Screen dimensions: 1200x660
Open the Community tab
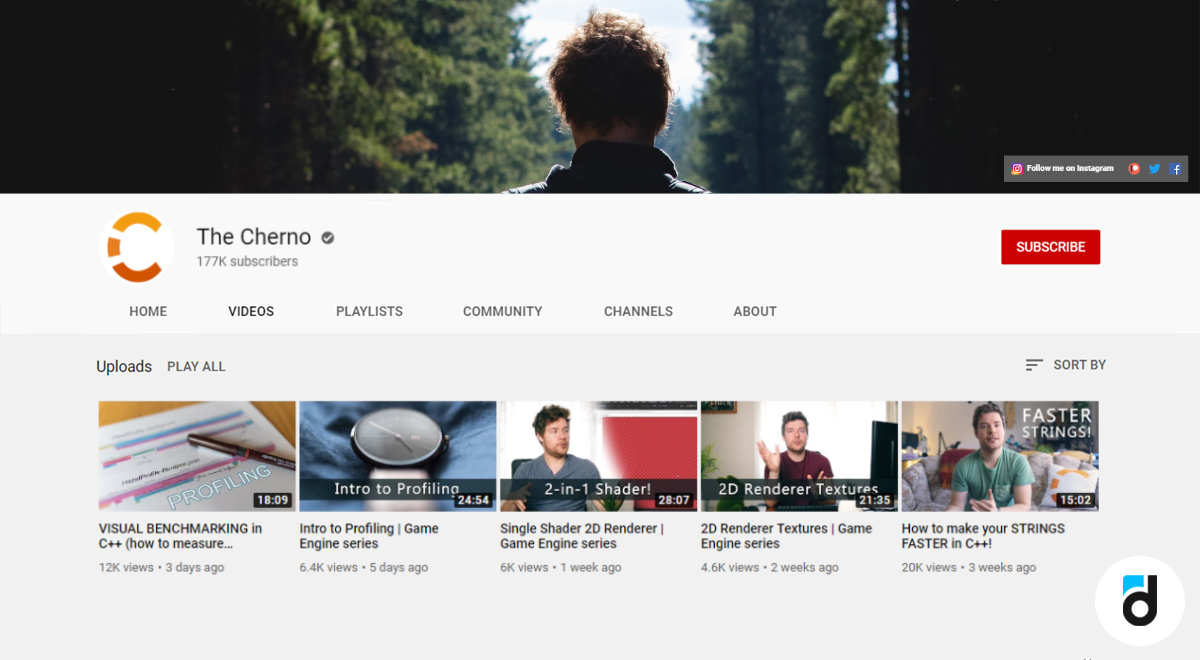click(x=502, y=311)
